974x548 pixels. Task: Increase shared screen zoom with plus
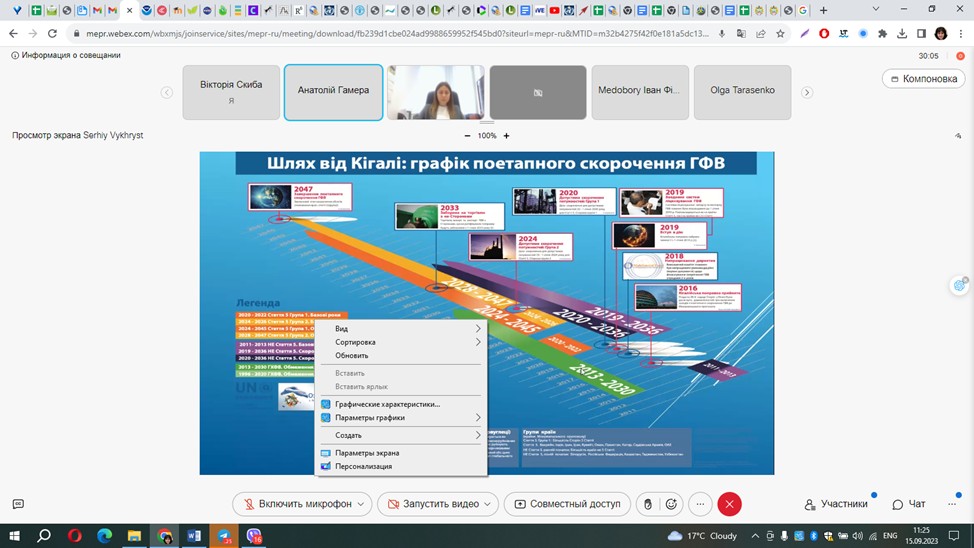506,135
